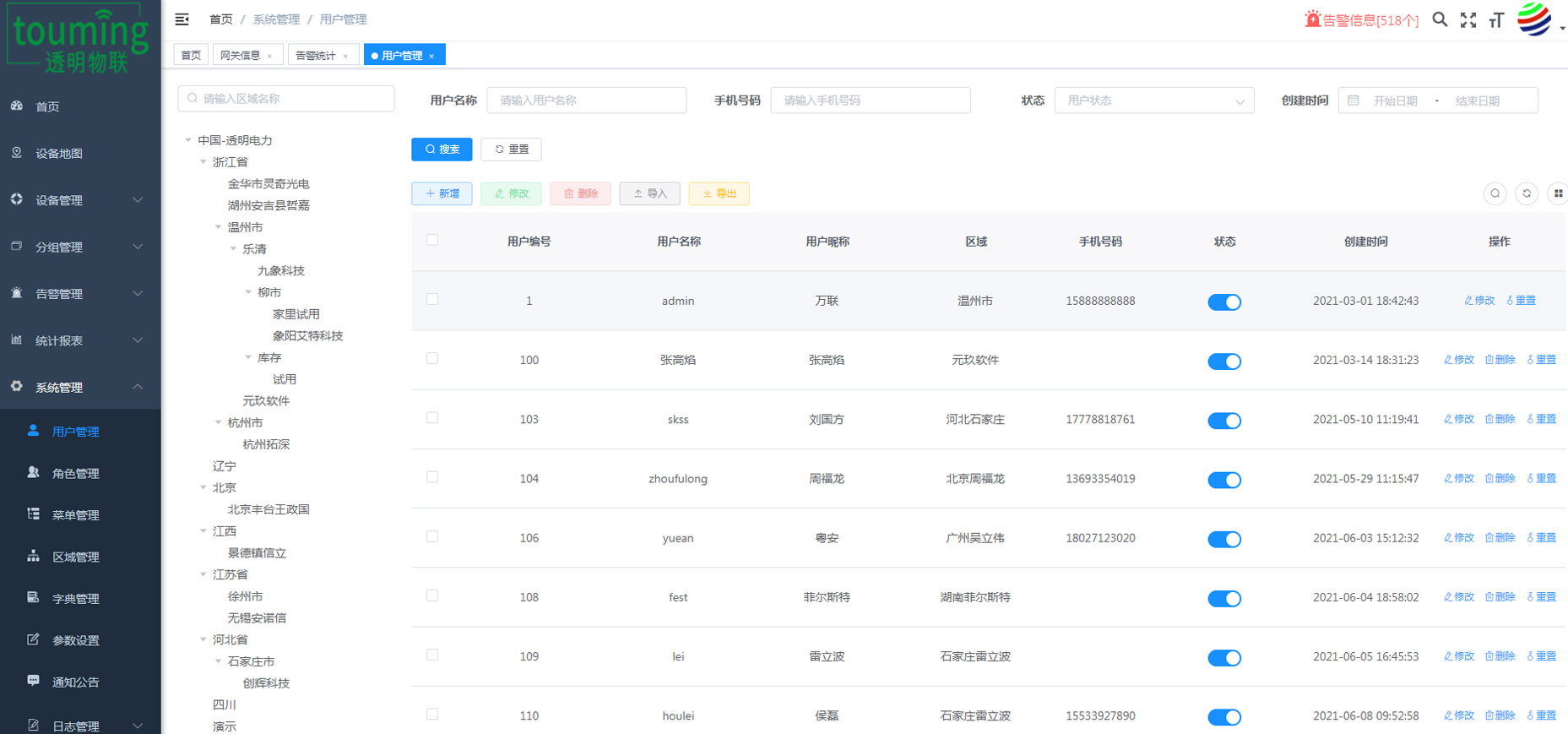Click the sidebar collapse hamburger icon
The width and height of the screenshot is (1568, 734).
click(x=182, y=19)
